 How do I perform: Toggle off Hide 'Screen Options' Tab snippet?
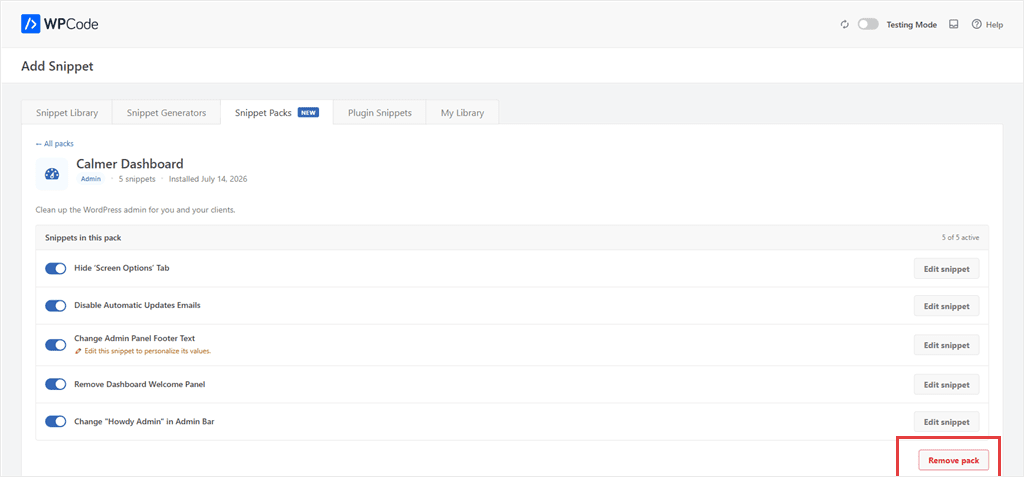point(56,269)
